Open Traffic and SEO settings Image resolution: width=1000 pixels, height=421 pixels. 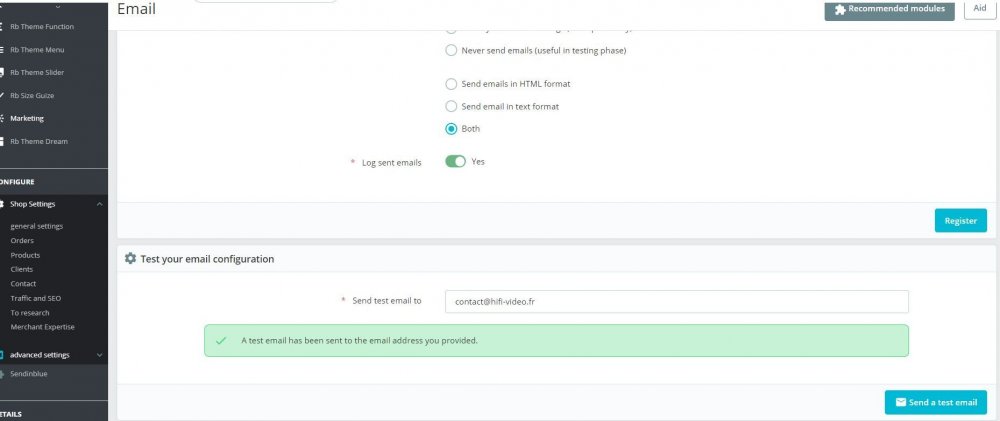pos(36,298)
